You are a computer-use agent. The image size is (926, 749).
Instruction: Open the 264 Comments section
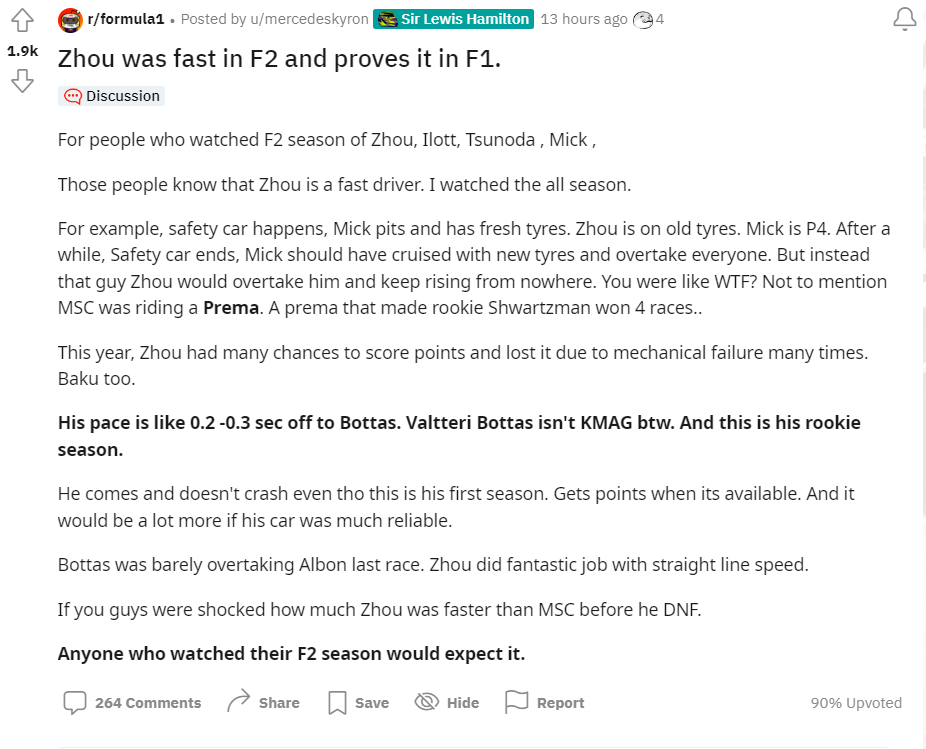(132, 702)
